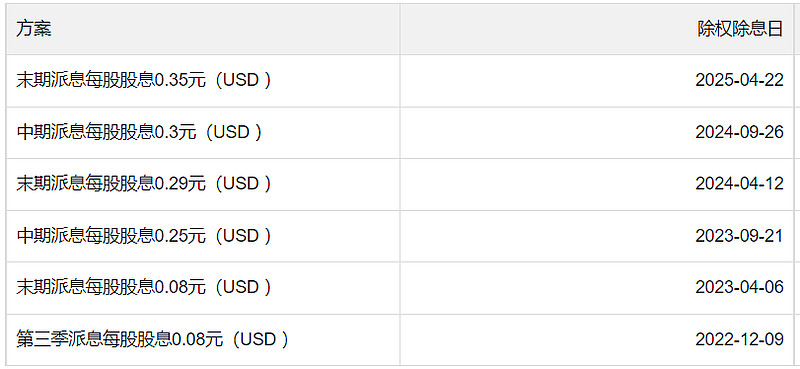Image resolution: width=800 pixels, height=369 pixels.
Task: Select the 末期派息每股股息0.29元 (USD) cell
Action: coord(203,184)
